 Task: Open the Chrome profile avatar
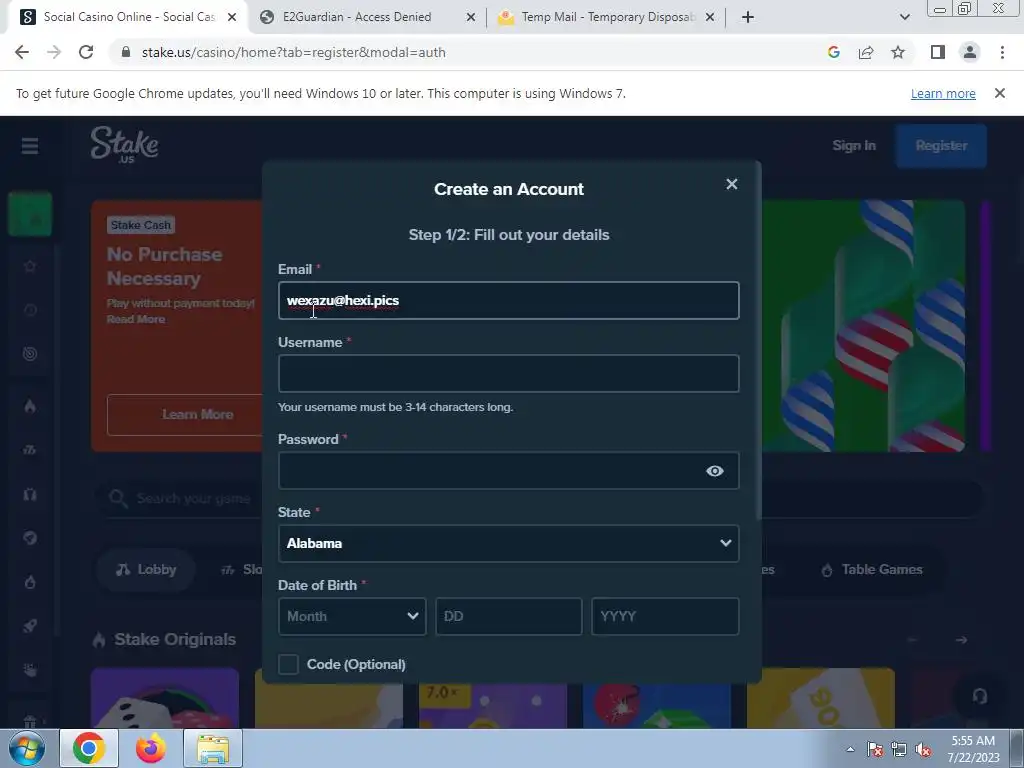pyautogui.click(x=970, y=52)
